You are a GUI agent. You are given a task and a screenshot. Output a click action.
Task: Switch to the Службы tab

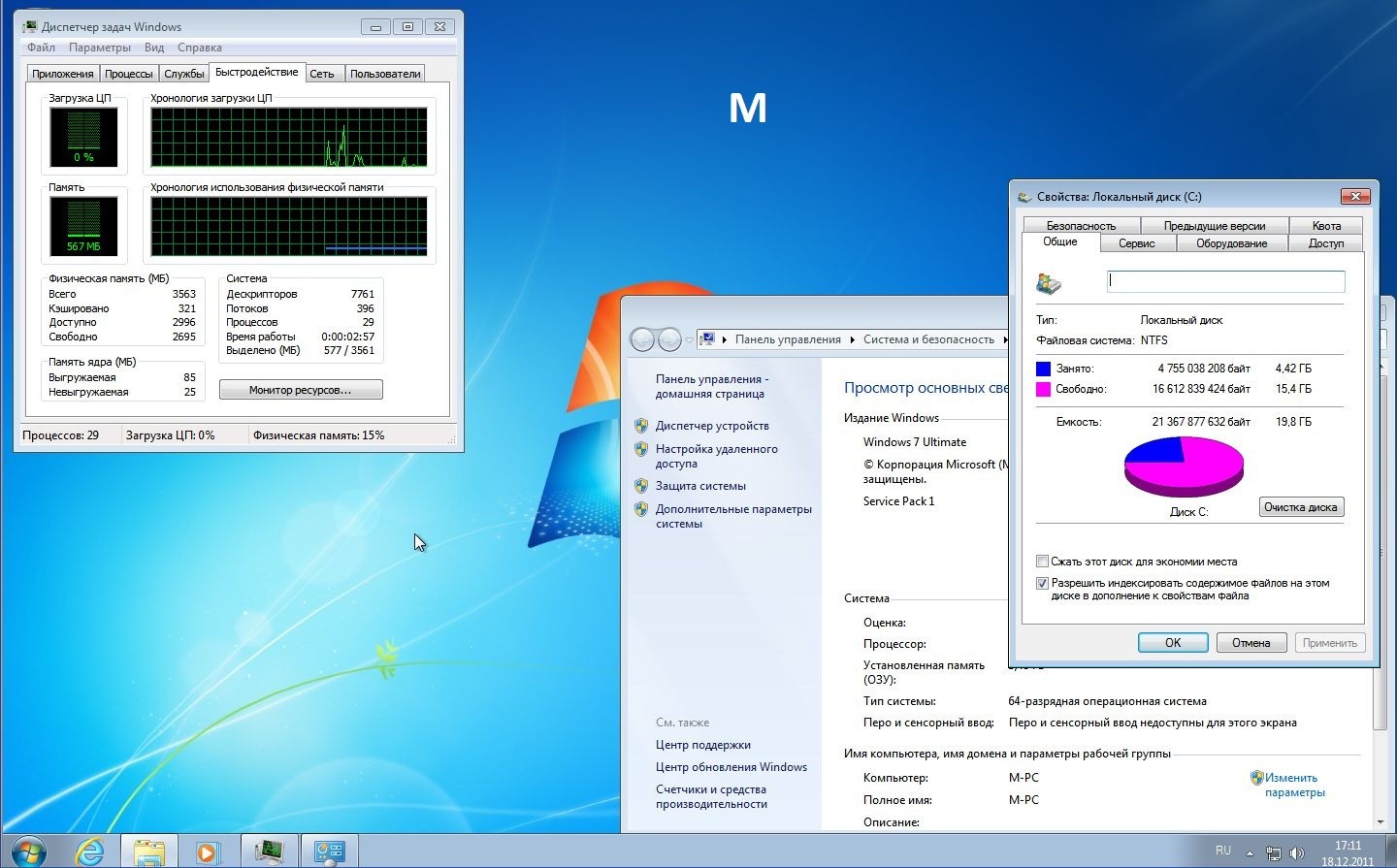coord(184,74)
